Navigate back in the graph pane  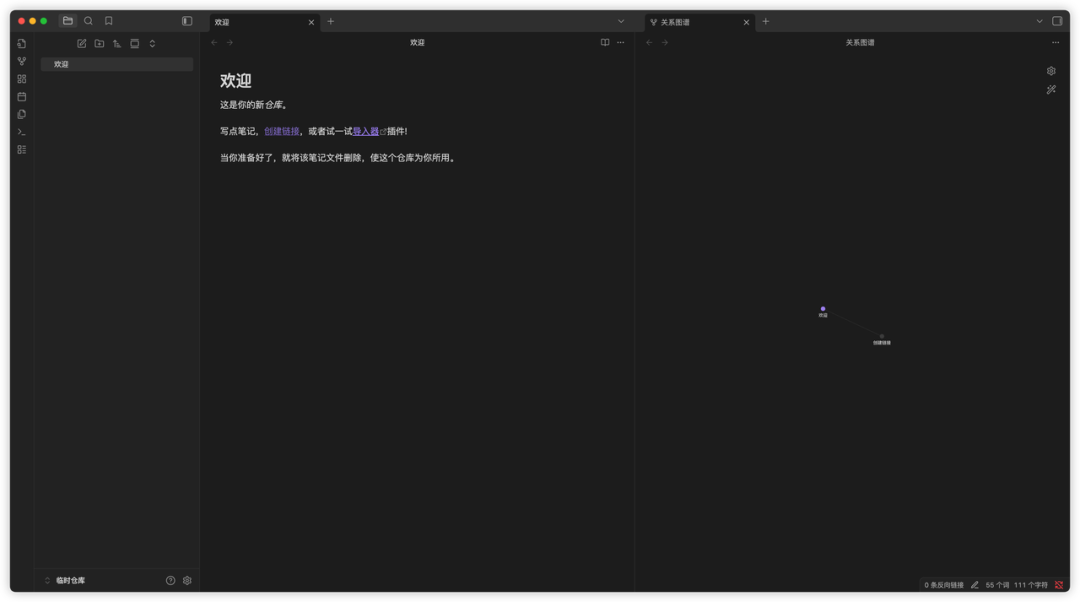(x=649, y=43)
